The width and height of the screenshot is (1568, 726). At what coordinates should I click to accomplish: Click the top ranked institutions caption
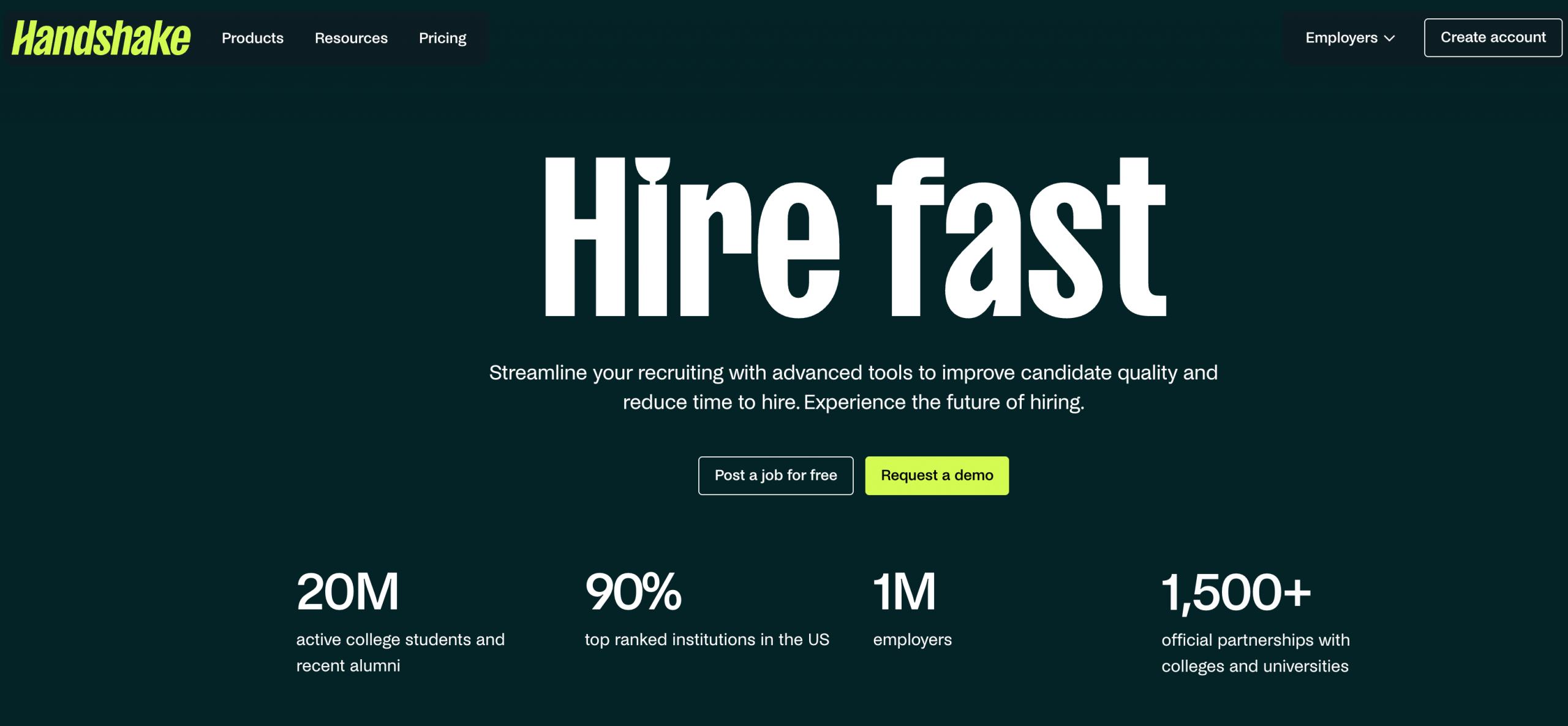tap(706, 639)
